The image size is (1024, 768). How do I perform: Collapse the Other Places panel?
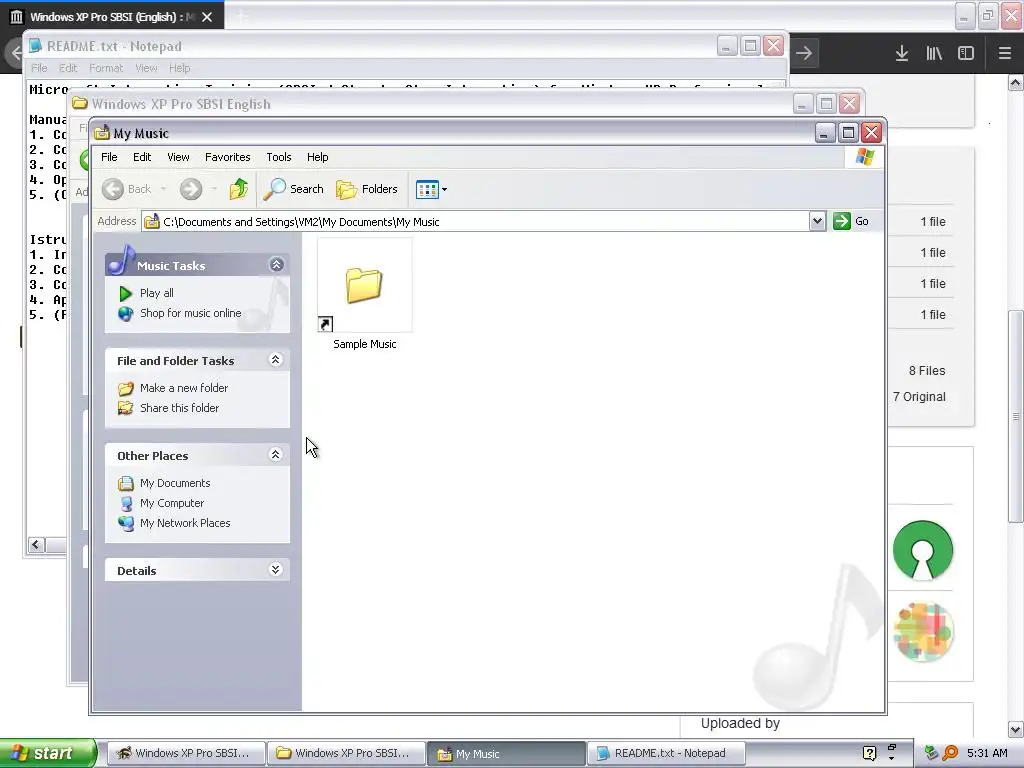click(276, 455)
